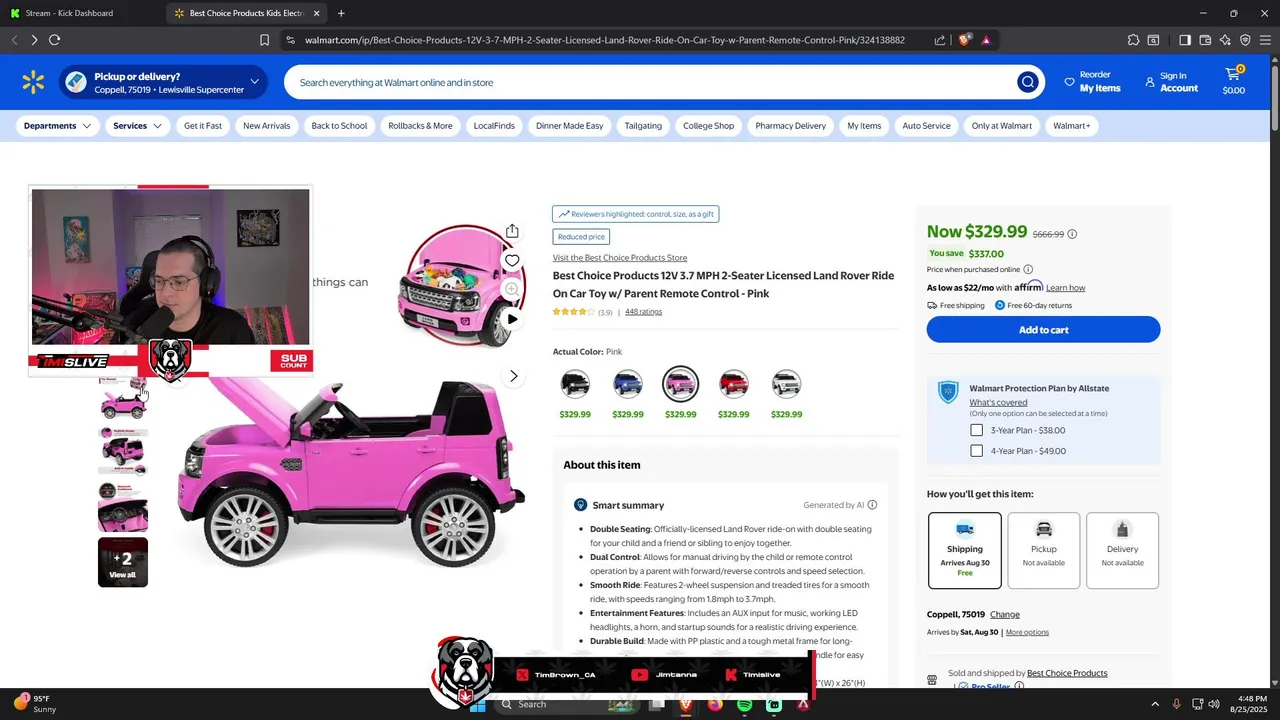This screenshot has height=720, width=1280.
Task: Open the Get it Fast category
Action: [x=203, y=126]
